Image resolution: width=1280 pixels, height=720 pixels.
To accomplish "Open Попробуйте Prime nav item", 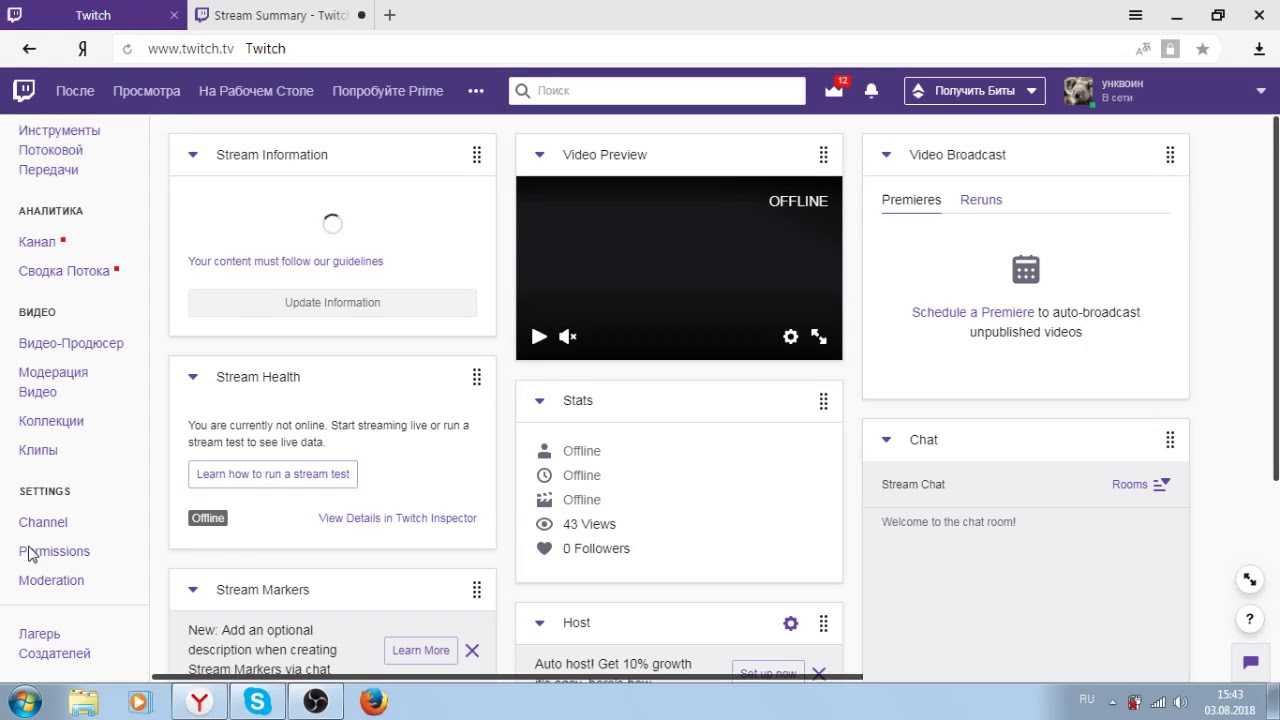I will [388, 91].
